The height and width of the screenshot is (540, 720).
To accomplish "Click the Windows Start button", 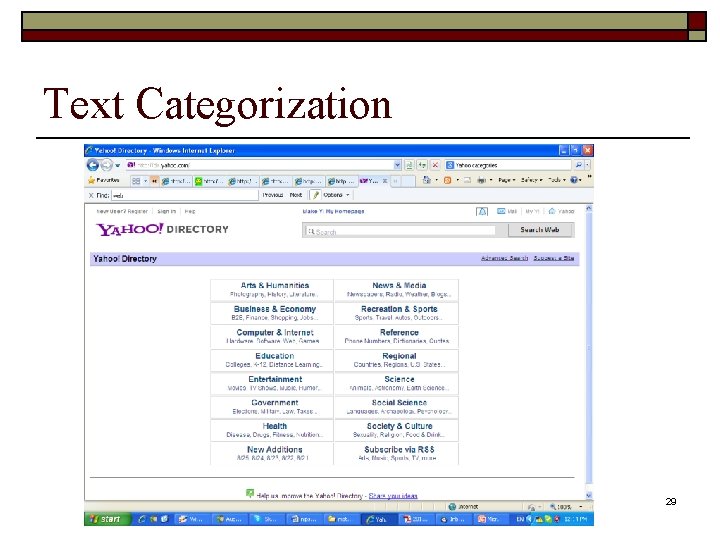I will 107,519.
